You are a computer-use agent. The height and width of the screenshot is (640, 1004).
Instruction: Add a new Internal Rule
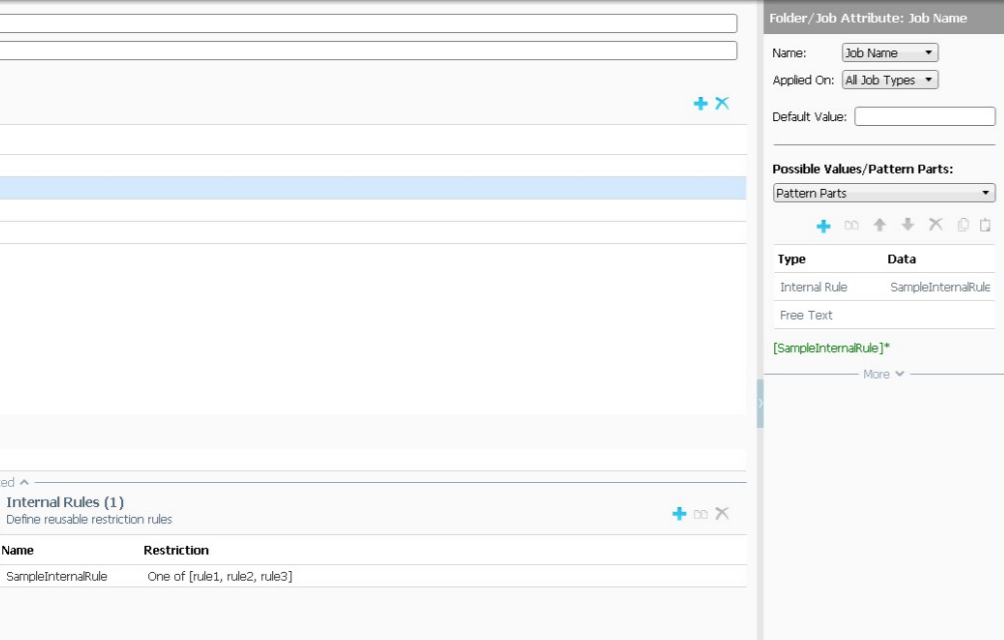(x=679, y=514)
